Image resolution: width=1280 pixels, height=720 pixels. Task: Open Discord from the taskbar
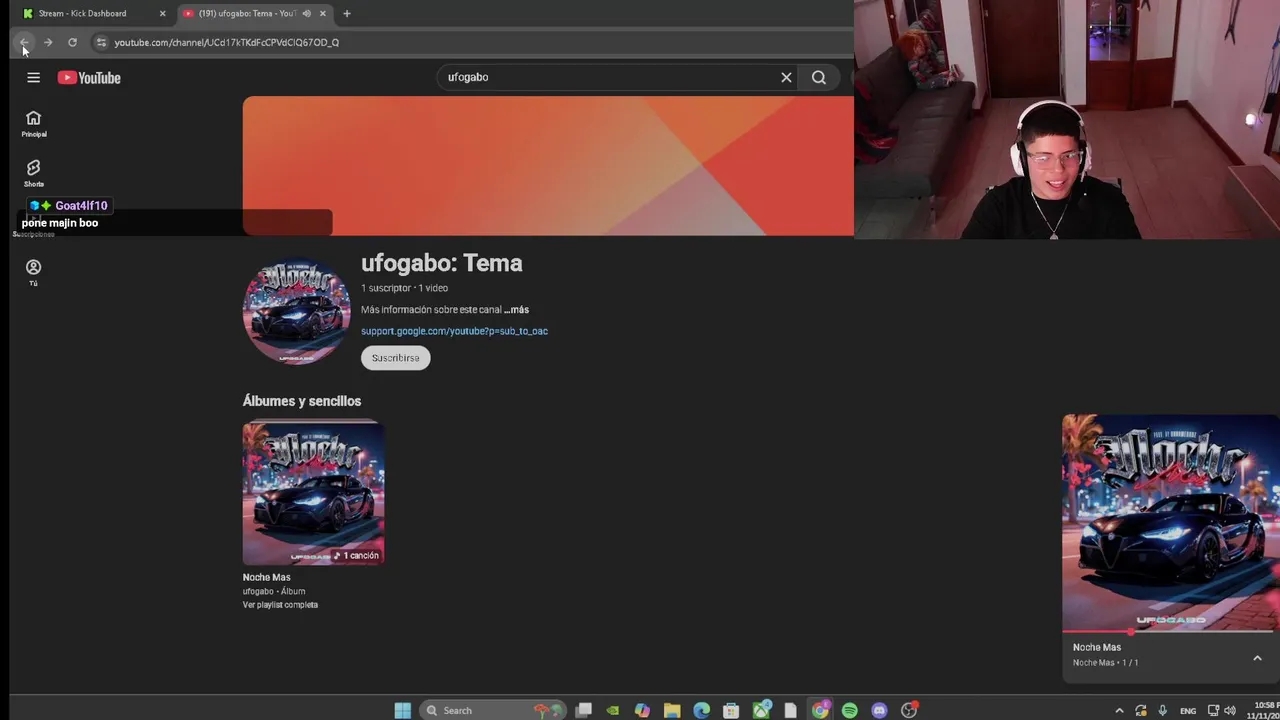tap(879, 710)
